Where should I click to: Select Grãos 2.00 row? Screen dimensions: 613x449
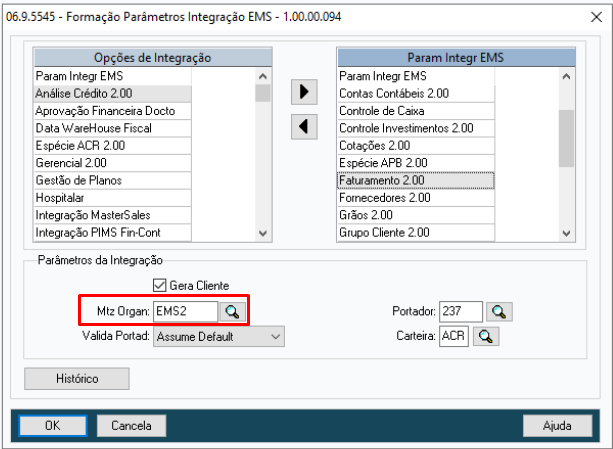coord(416,215)
